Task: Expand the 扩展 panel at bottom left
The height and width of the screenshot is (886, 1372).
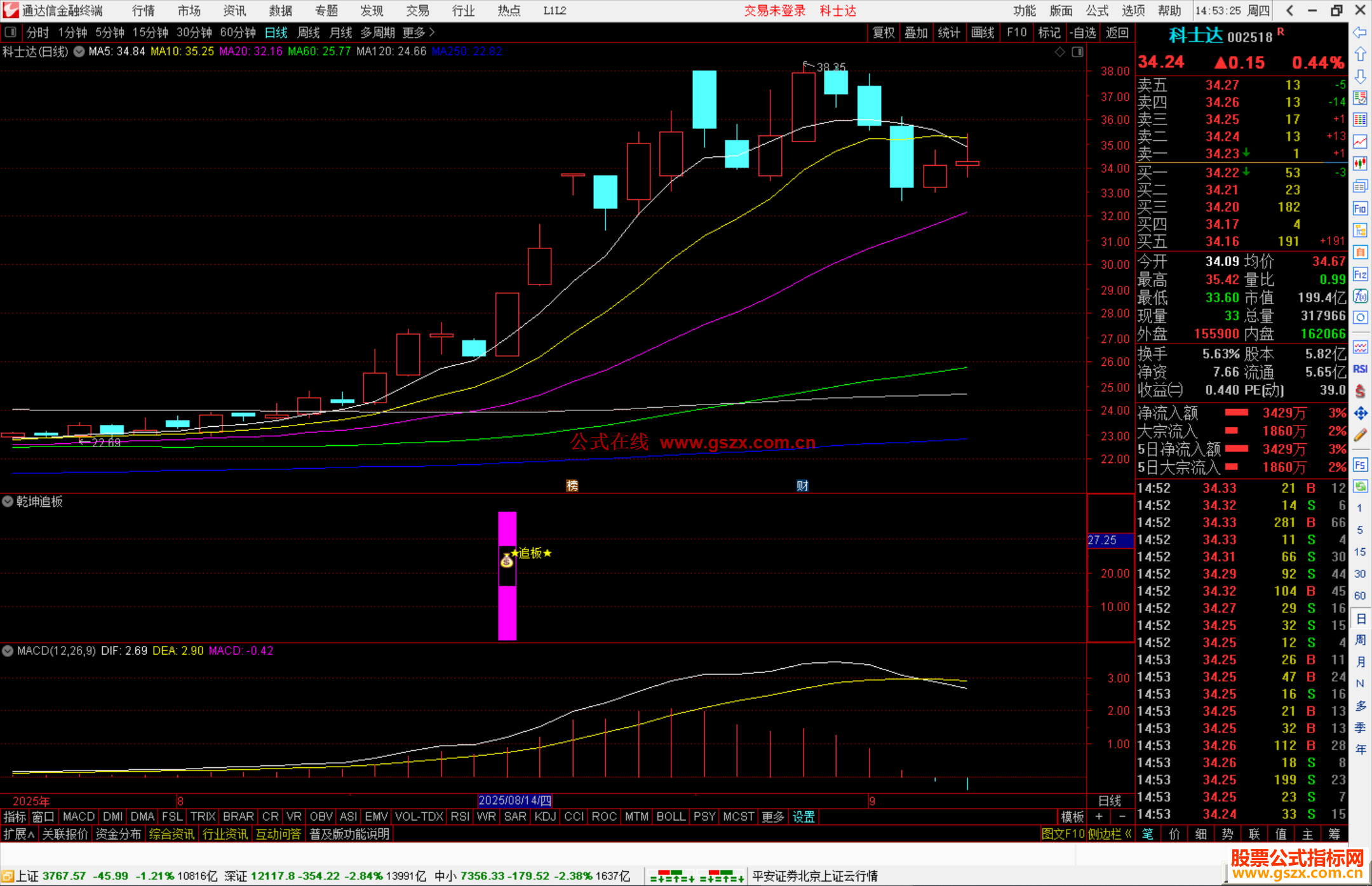Action: (x=19, y=834)
